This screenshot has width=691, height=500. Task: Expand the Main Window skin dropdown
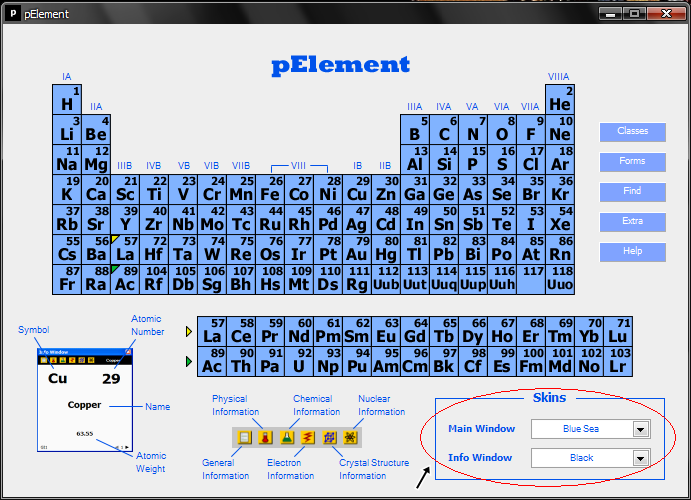pos(641,429)
